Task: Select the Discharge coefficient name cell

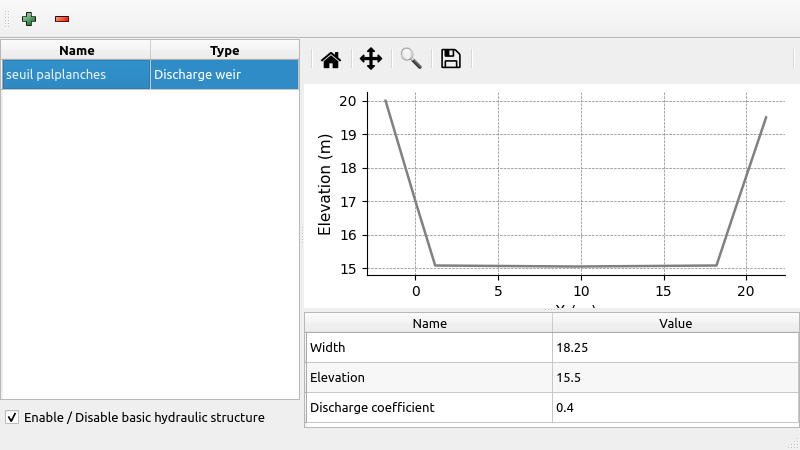Action: (x=429, y=408)
